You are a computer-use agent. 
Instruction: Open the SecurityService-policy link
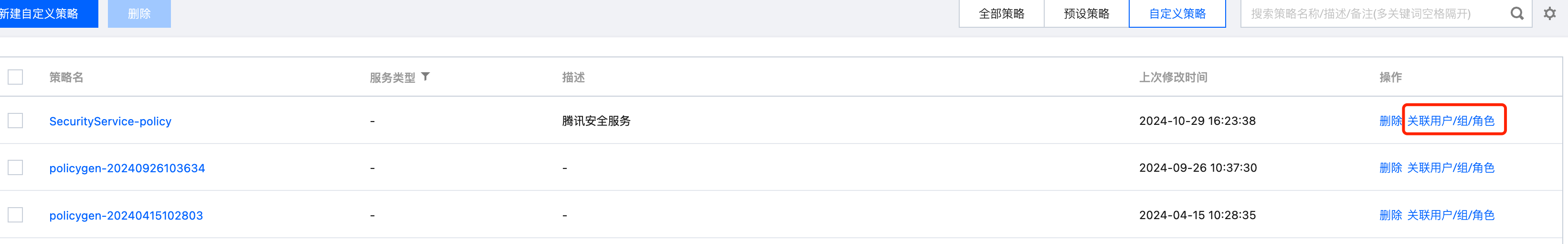coord(110,122)
